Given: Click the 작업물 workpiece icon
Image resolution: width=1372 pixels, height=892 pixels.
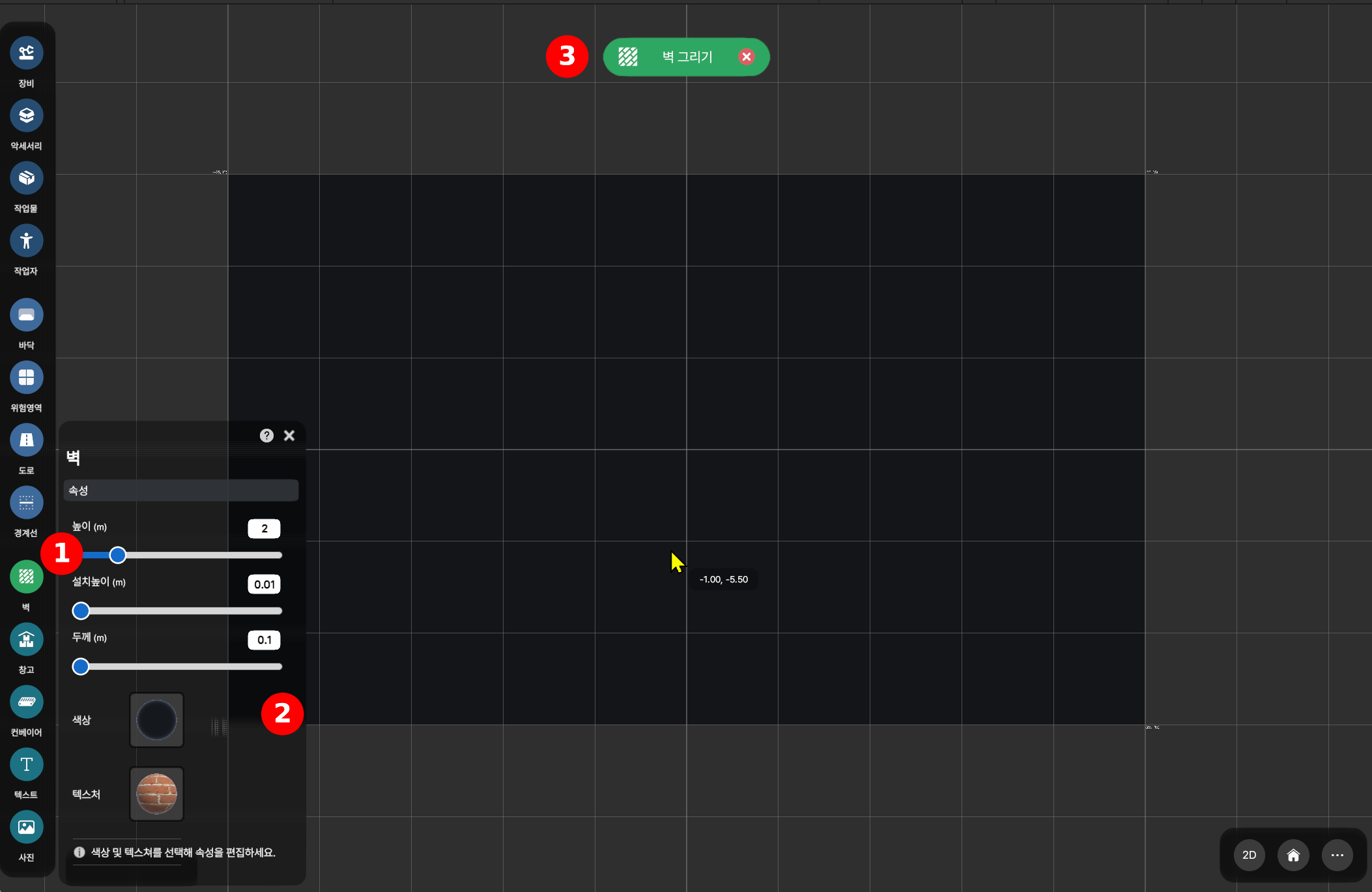Looking at the screenshot, I should pos(27,178).
